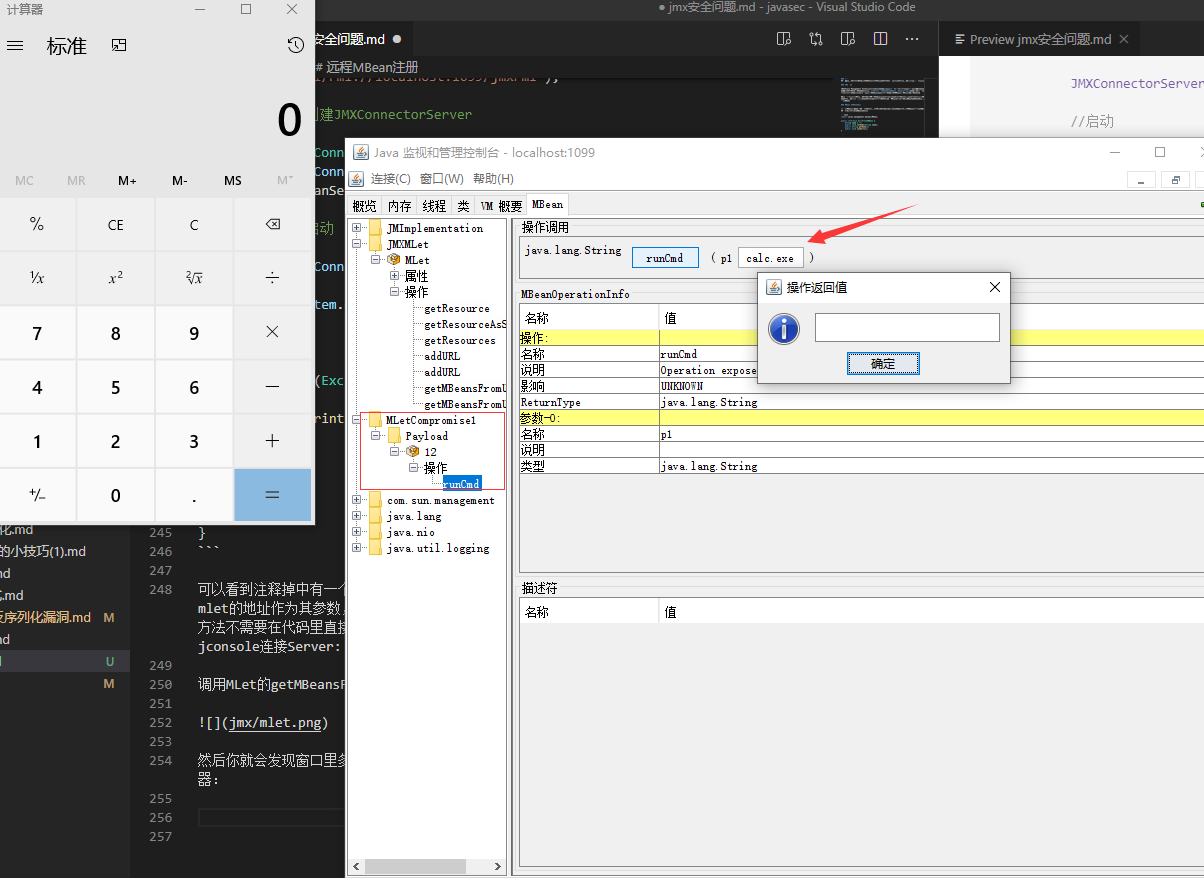Switch to the 内存 tab

click(x=400, y=206)
